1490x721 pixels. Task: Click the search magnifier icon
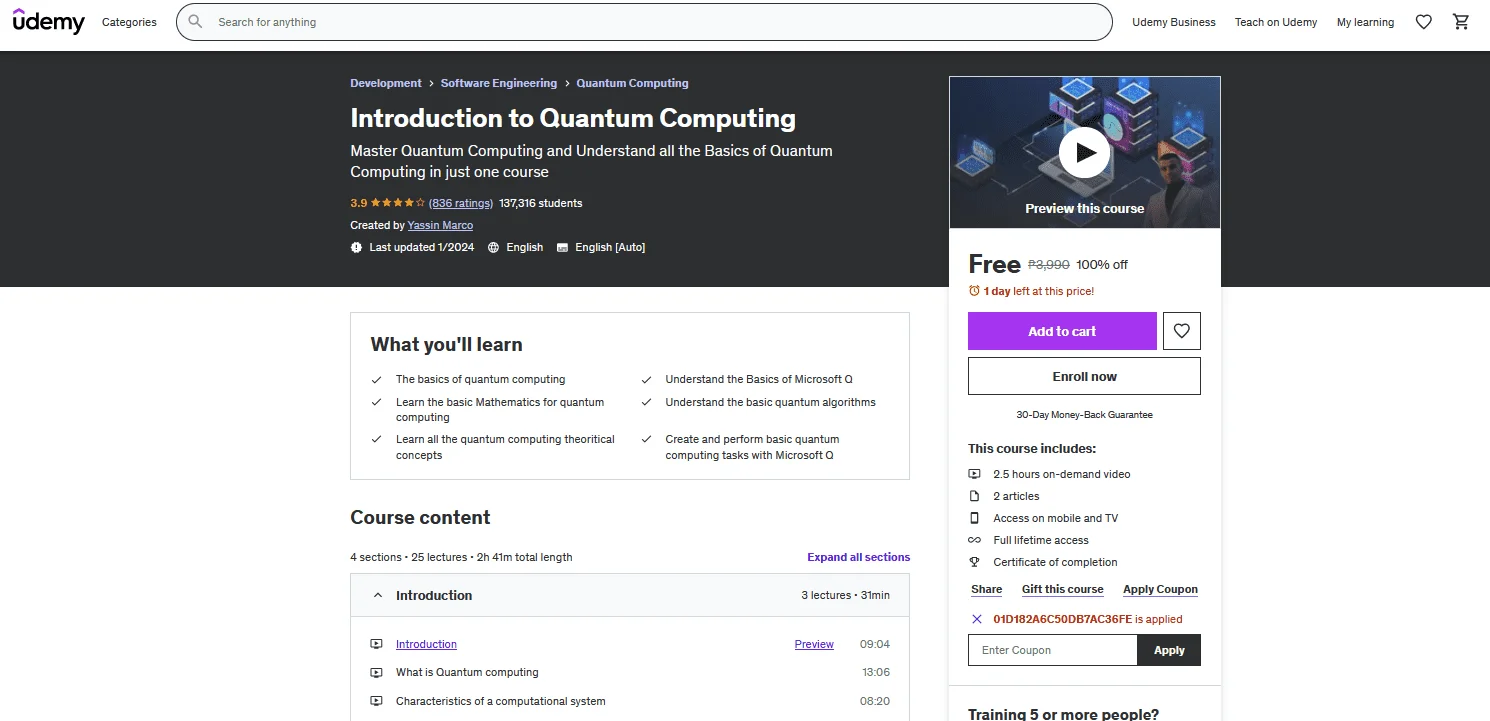(x=195, y=22)
